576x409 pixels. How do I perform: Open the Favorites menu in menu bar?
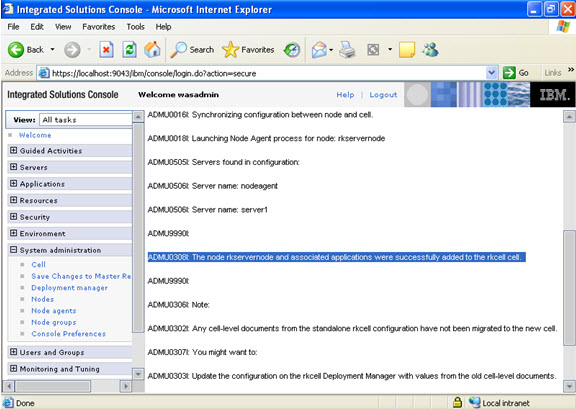[98, 27]
